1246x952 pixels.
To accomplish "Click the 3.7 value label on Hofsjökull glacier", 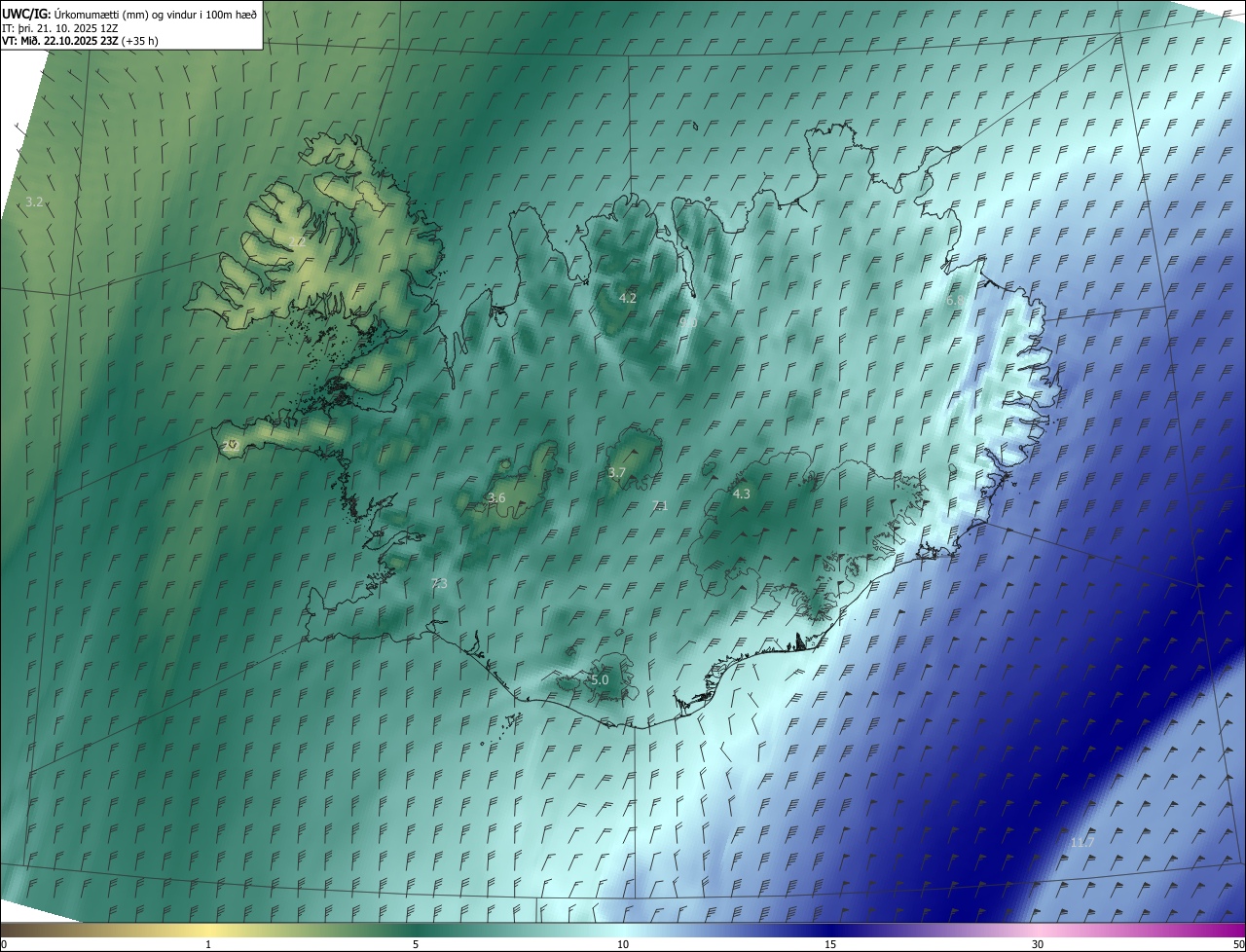I will click(x=616, y=473).
